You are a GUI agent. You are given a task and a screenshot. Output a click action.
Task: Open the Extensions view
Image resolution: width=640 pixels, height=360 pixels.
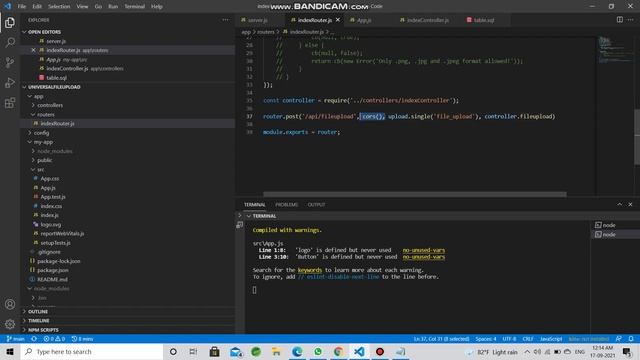click(x=10, y=102)
